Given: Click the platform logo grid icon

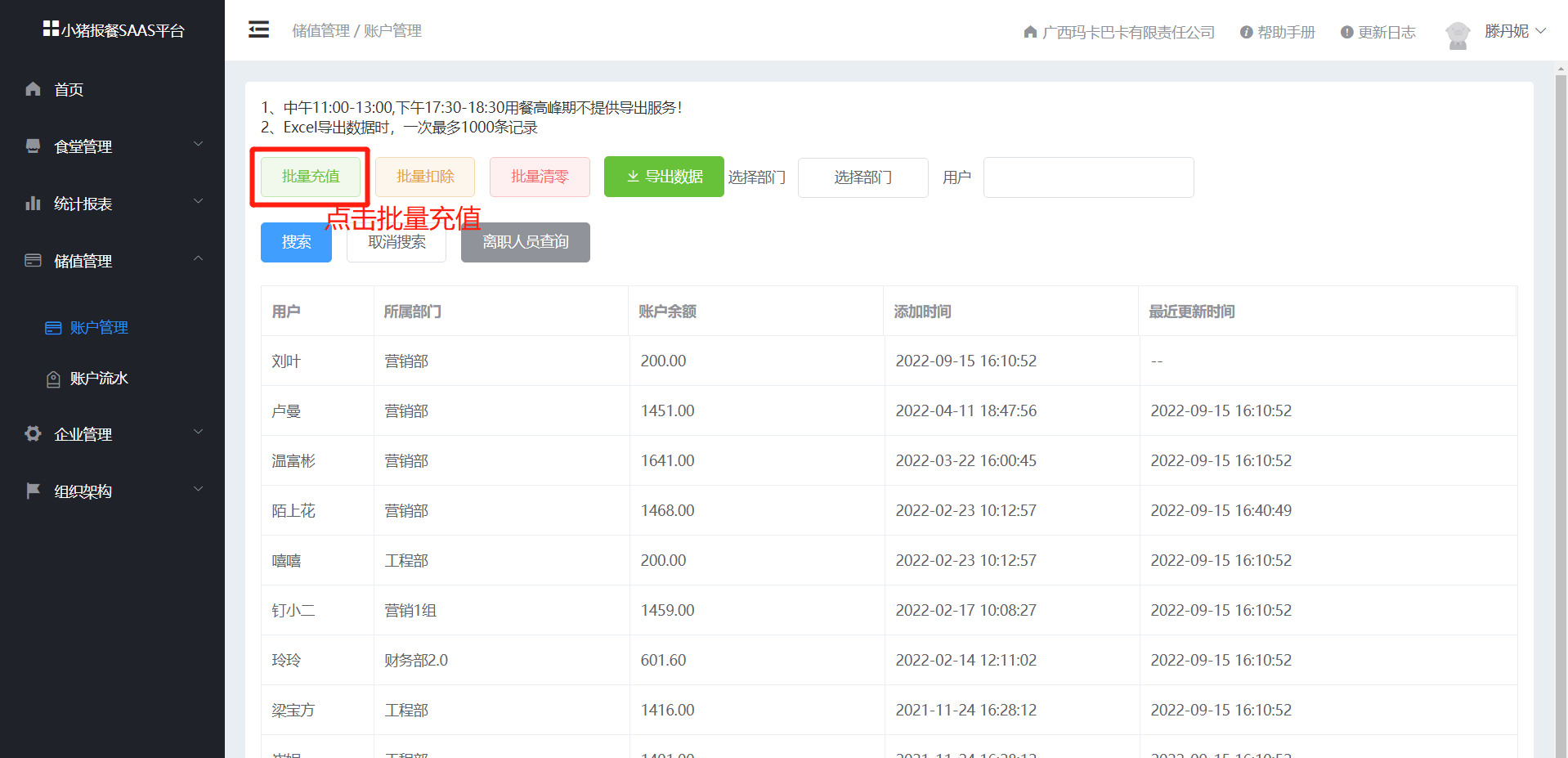Looking at the screenshot, I should 51,29.
